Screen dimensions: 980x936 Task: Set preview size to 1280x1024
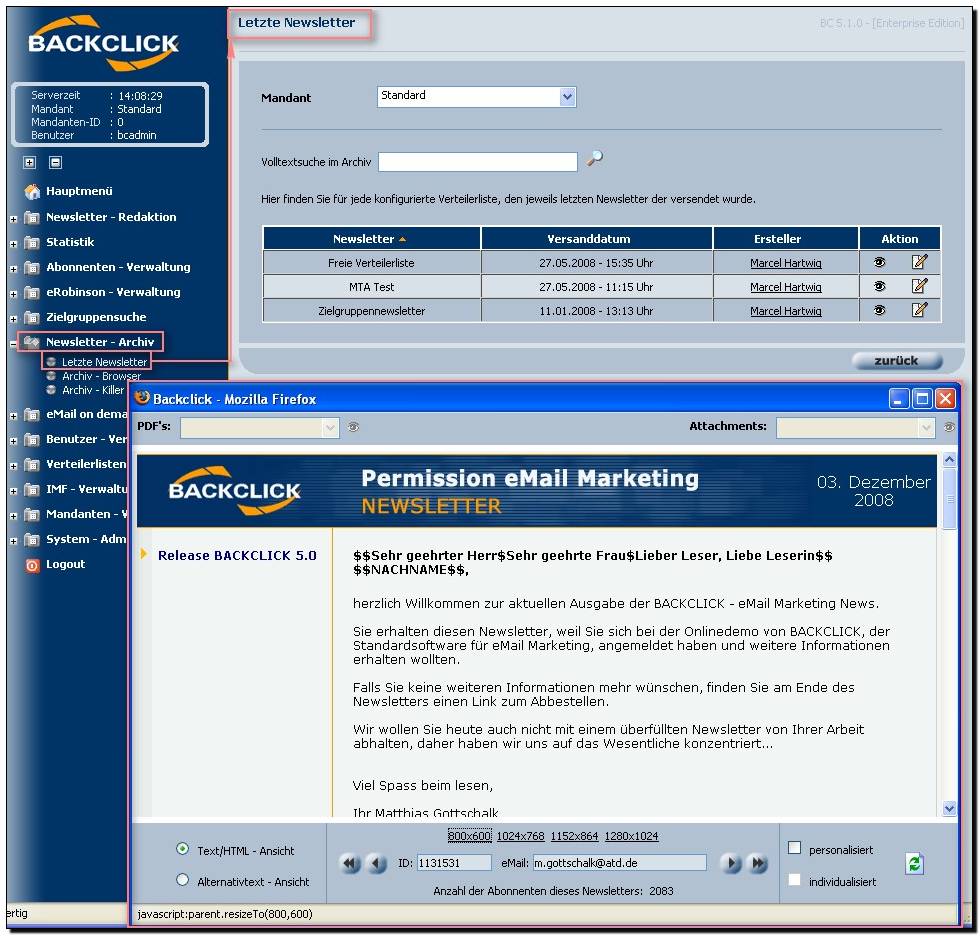[x=631, y=836]
